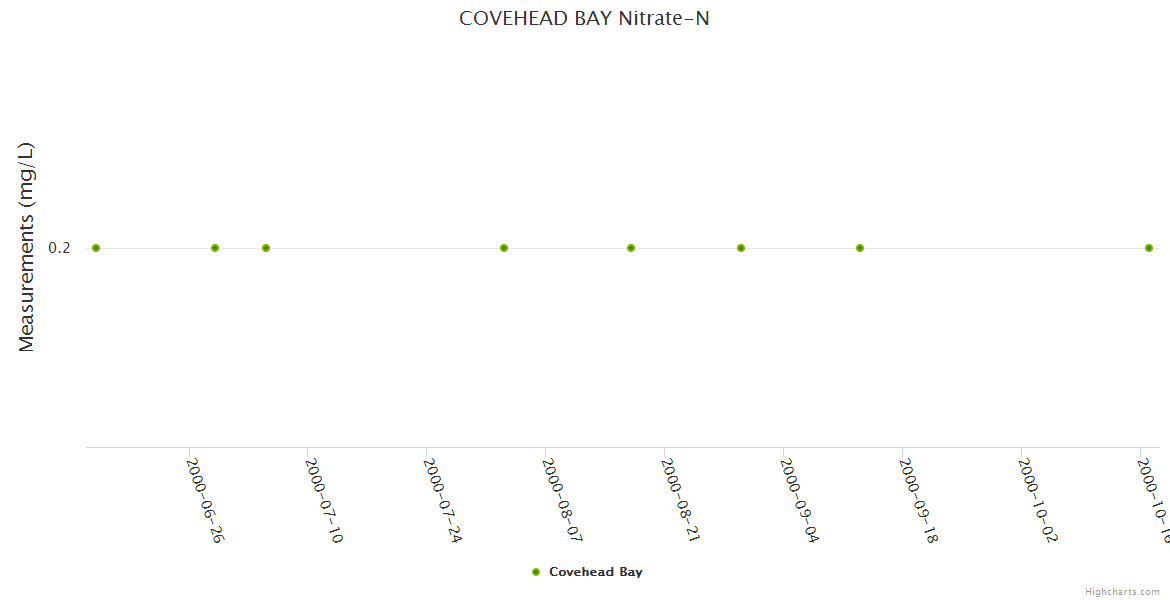Click the leftmost green data point

96,248
